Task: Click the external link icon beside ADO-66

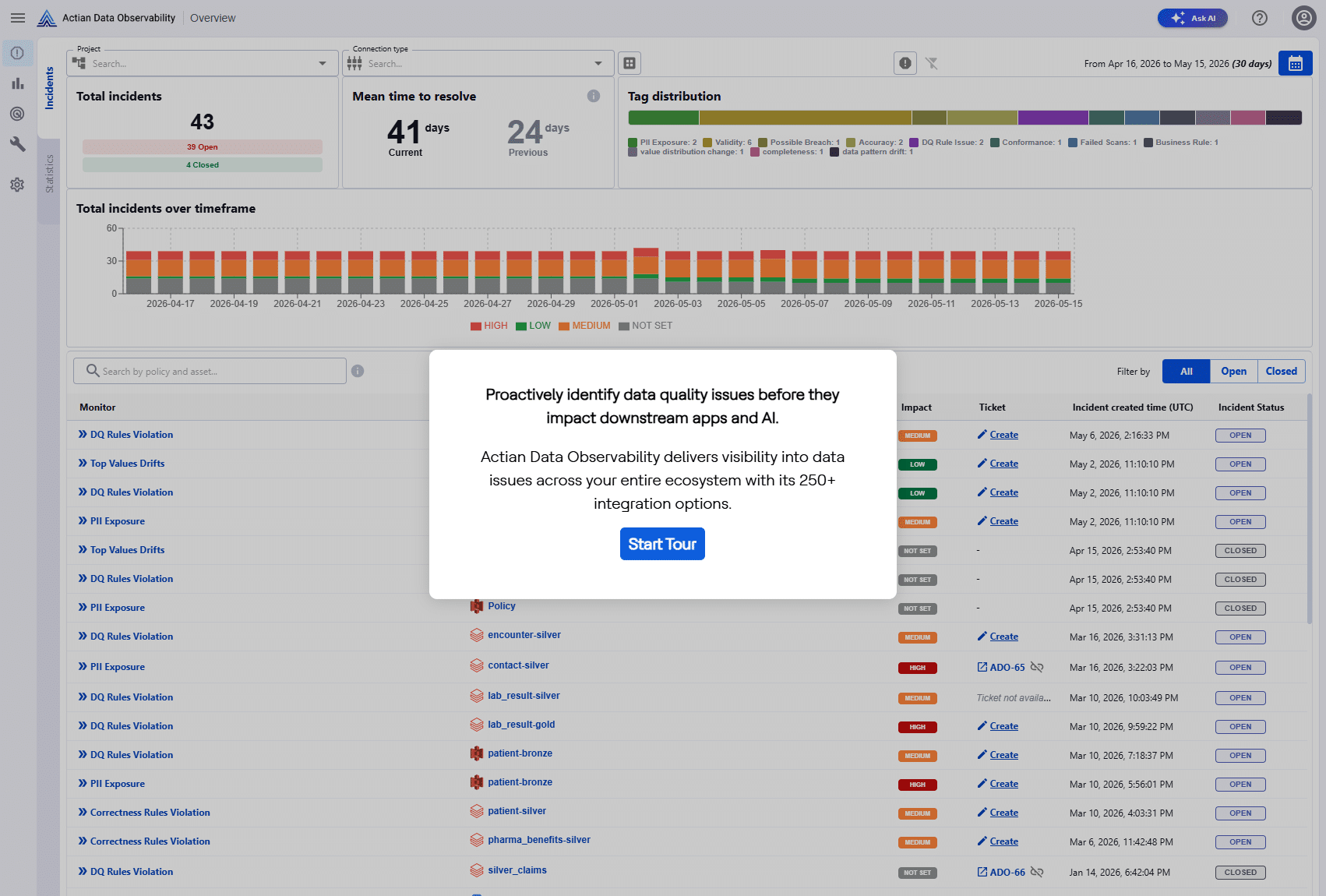Action: (x=982, y=872)
